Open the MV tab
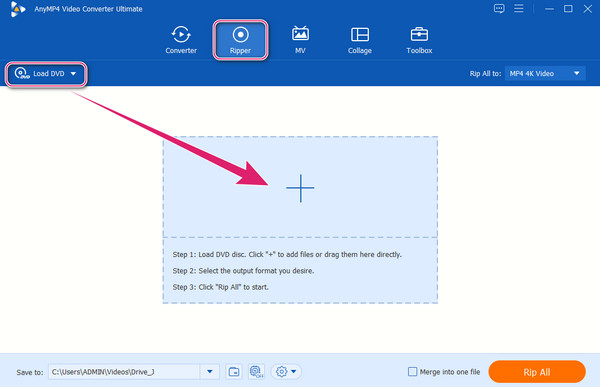 300,40
